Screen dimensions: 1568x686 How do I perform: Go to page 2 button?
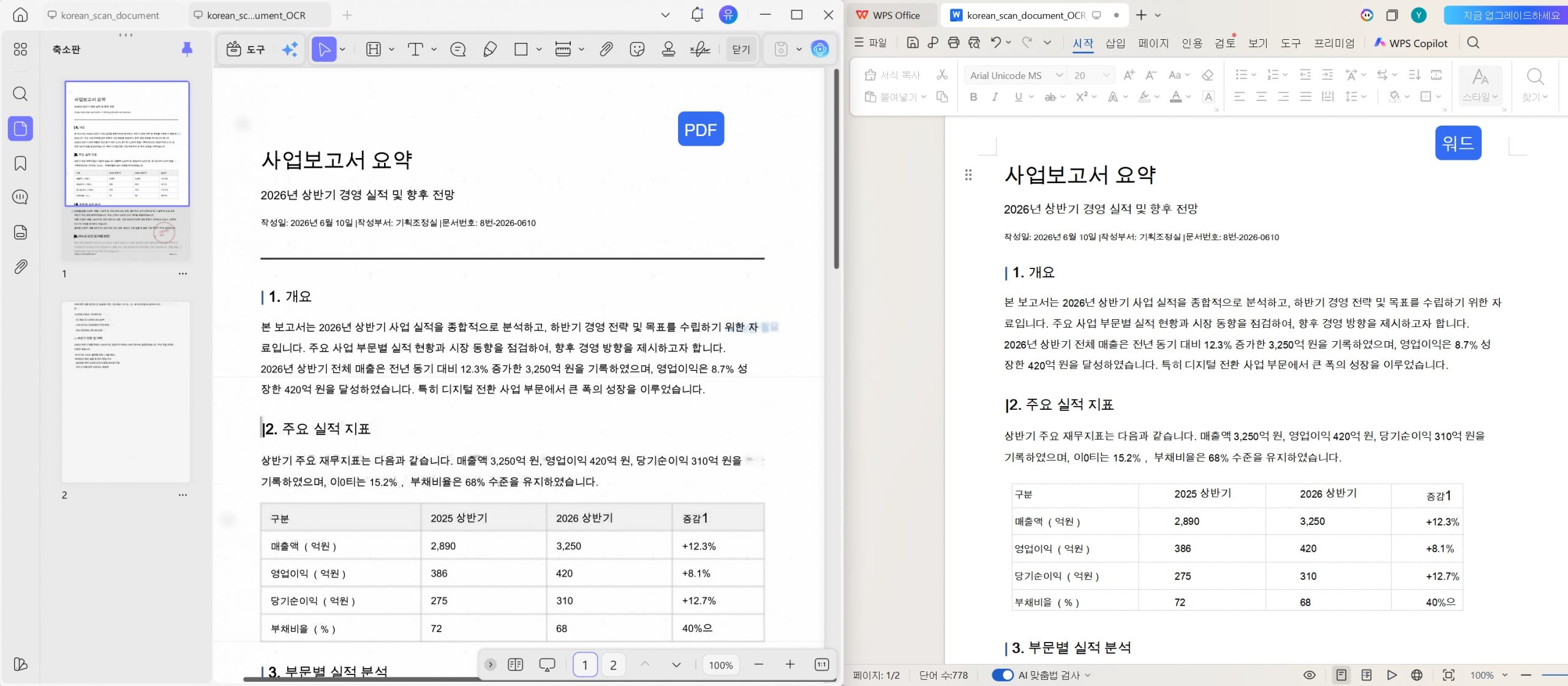click(613, 665)
